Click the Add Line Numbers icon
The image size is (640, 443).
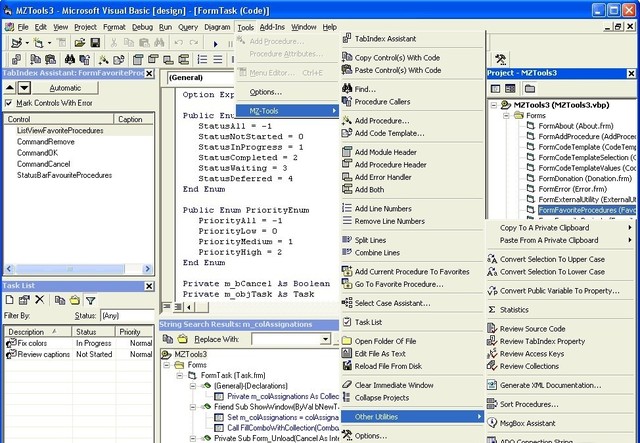(347, 208)
